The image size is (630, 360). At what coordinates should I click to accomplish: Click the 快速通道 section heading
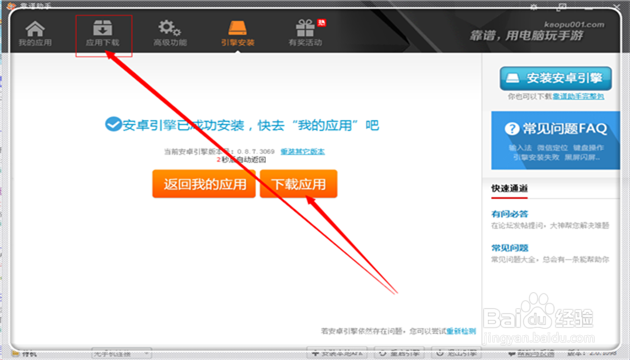coord(509,188)
